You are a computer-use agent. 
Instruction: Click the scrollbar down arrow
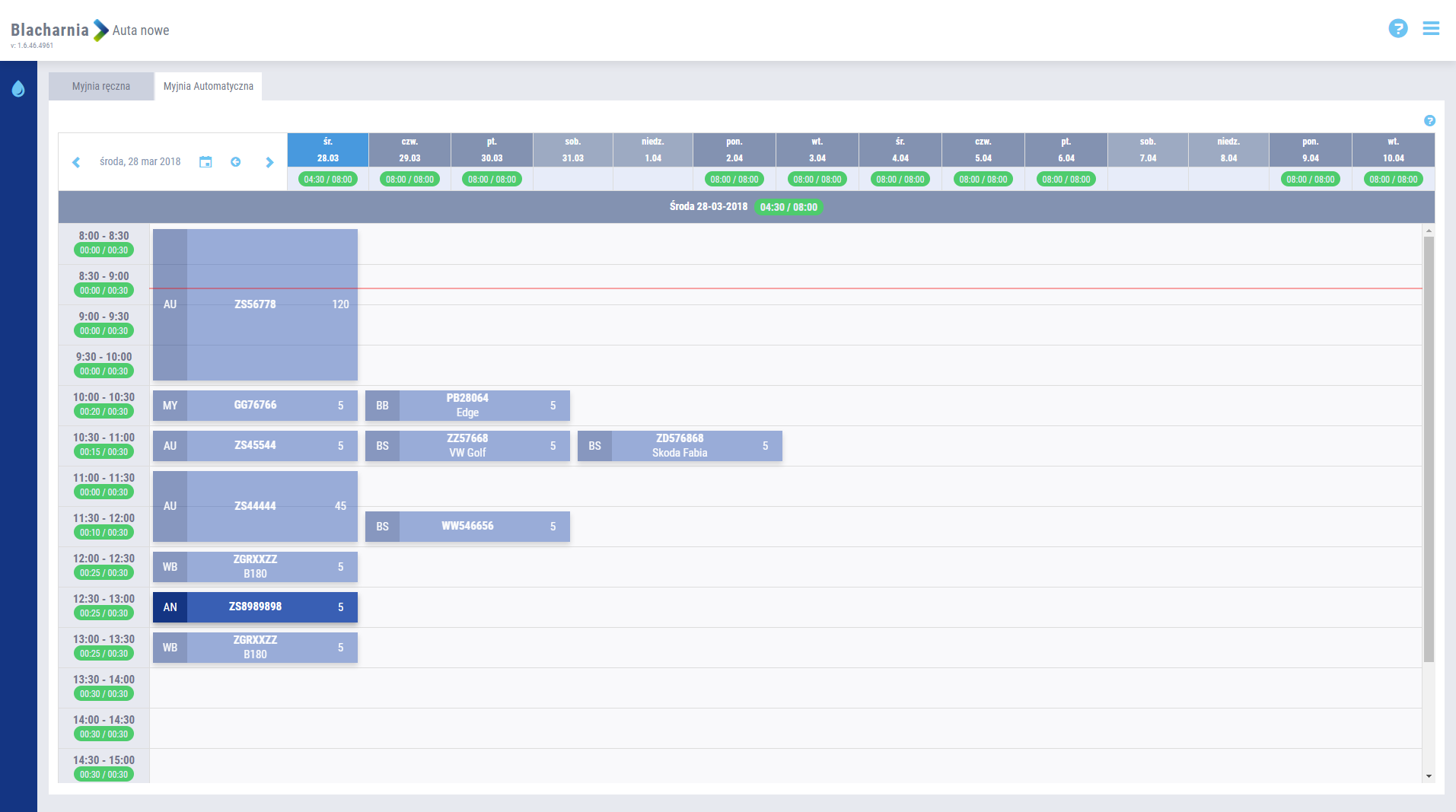point(1429,776)
